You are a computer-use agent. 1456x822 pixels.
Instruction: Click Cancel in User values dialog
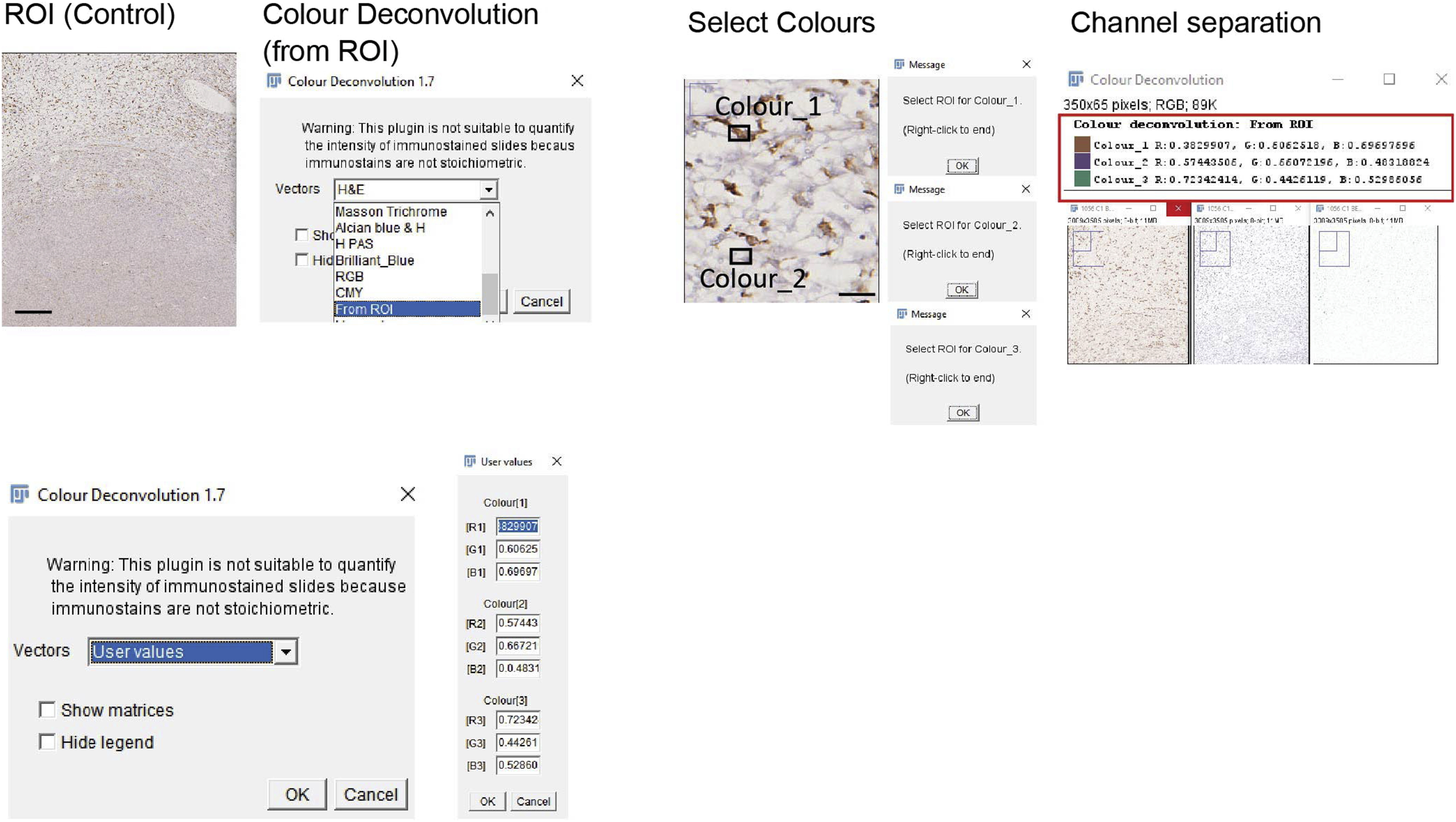(x=533, y=801)
